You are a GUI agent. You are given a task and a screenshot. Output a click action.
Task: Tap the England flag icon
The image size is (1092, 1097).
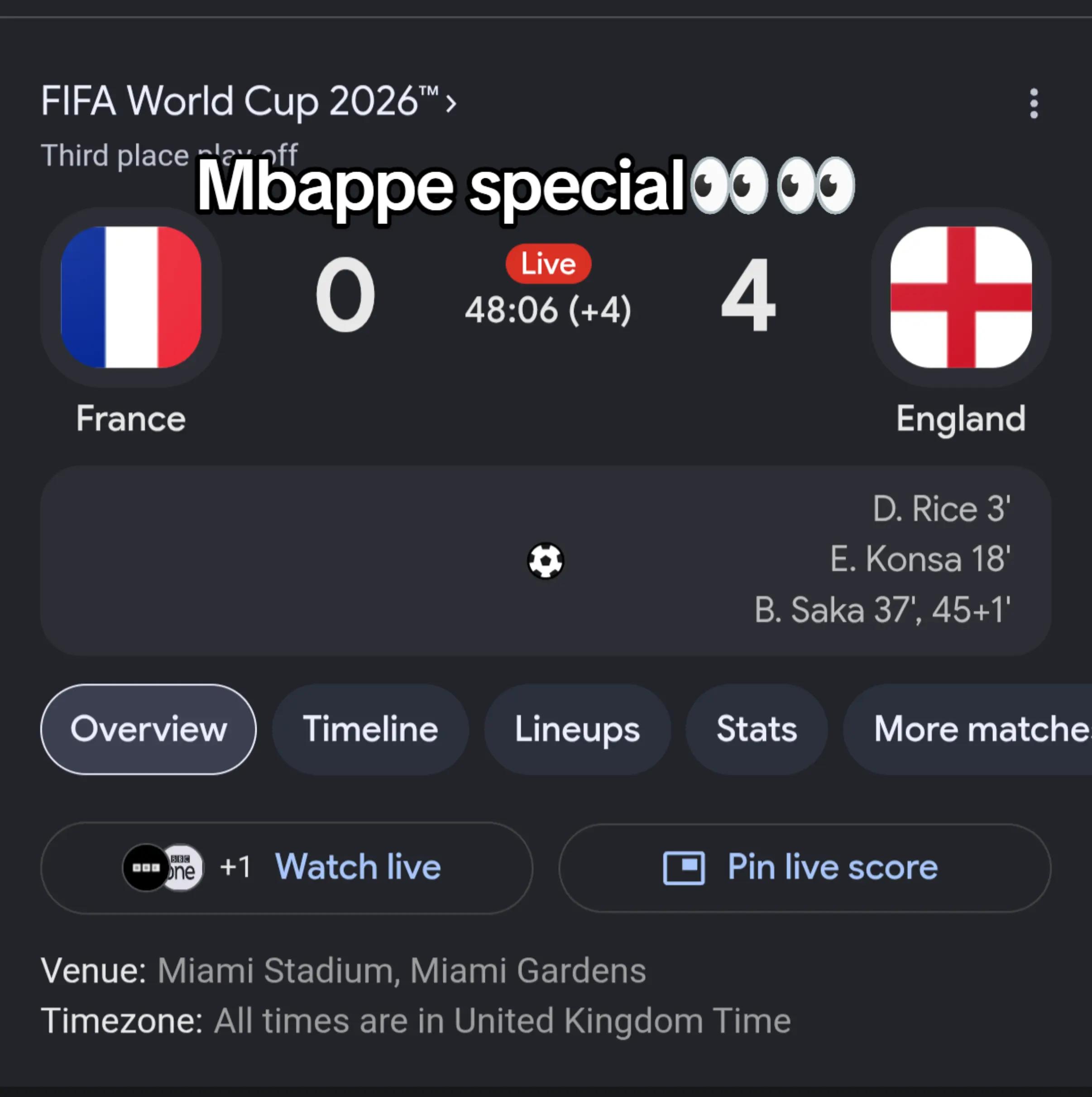pos(961,297)
